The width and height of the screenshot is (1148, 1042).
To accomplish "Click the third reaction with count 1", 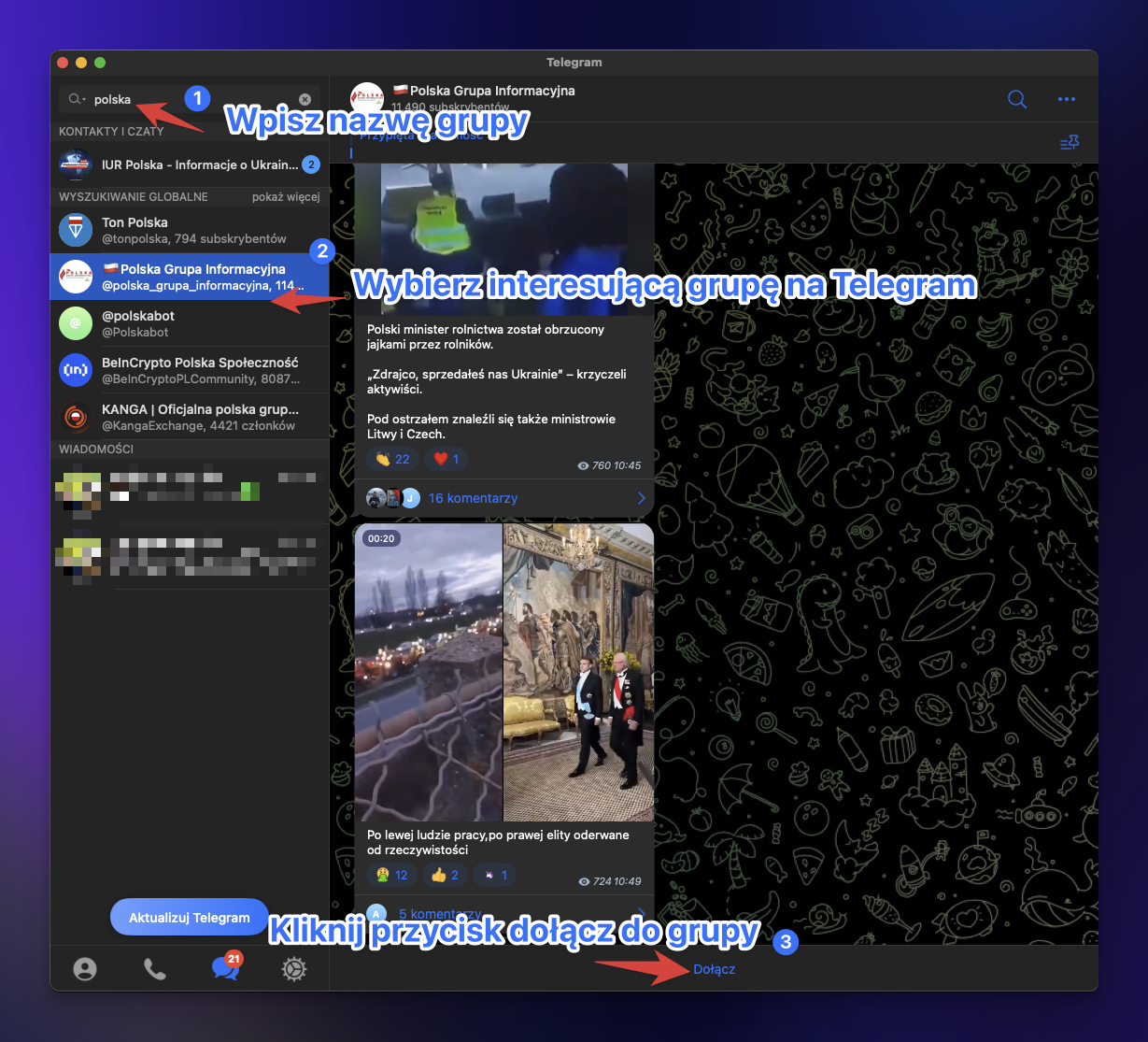I will pos(495,875).
